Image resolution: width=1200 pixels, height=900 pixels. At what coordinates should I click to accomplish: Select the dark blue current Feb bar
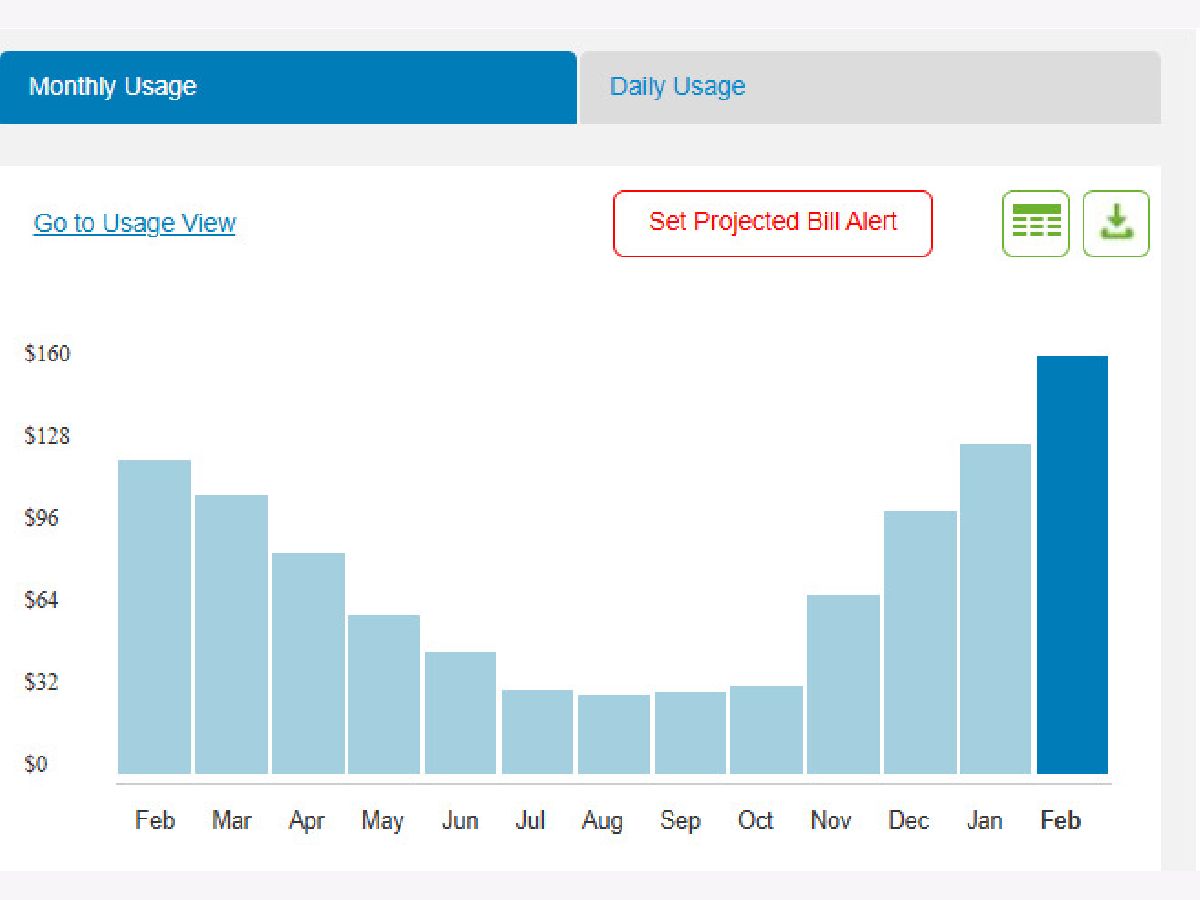1072,565
